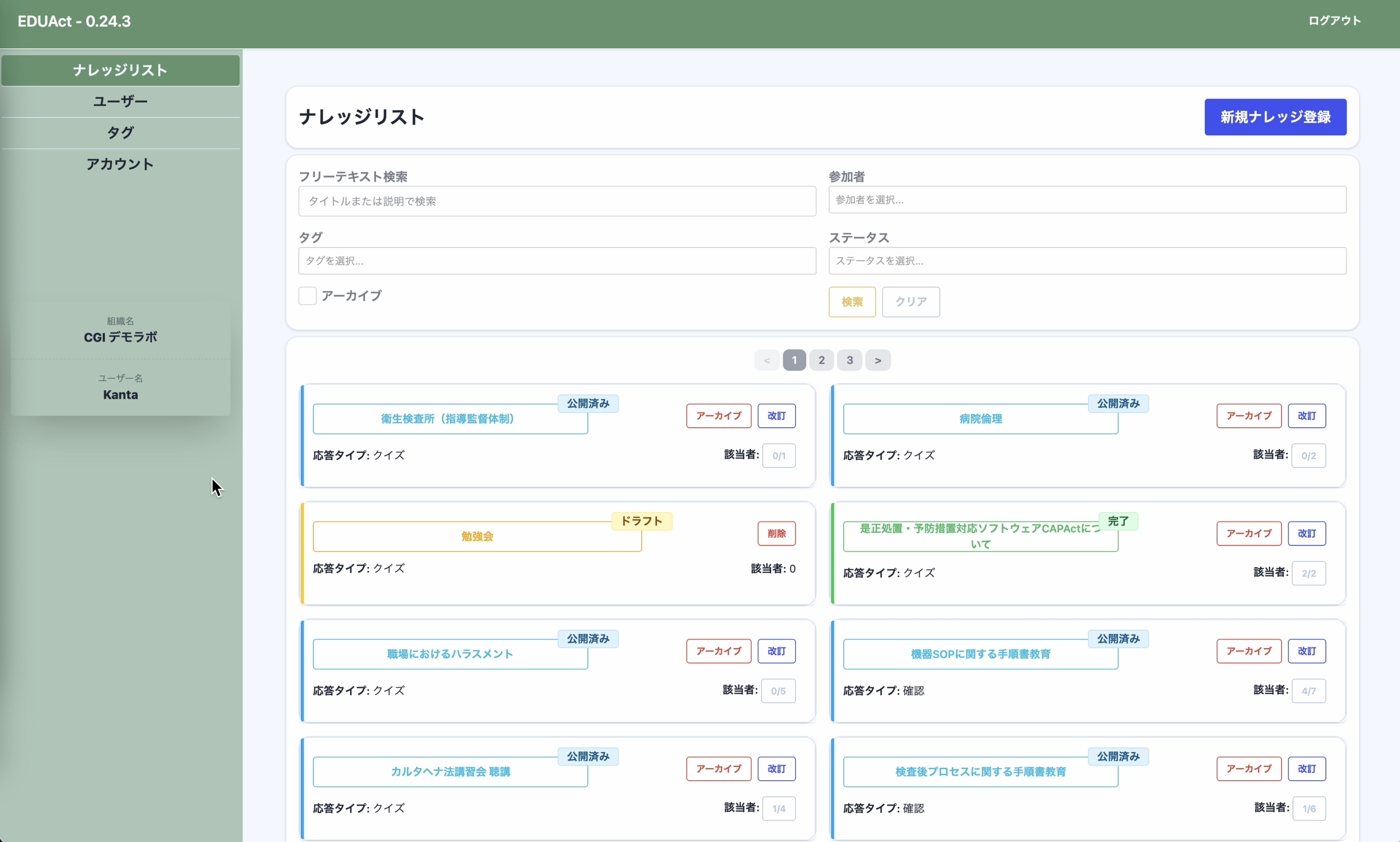Expand the ステータス select dropdown
The image size is (1400, 842).
coord(1087,261)
